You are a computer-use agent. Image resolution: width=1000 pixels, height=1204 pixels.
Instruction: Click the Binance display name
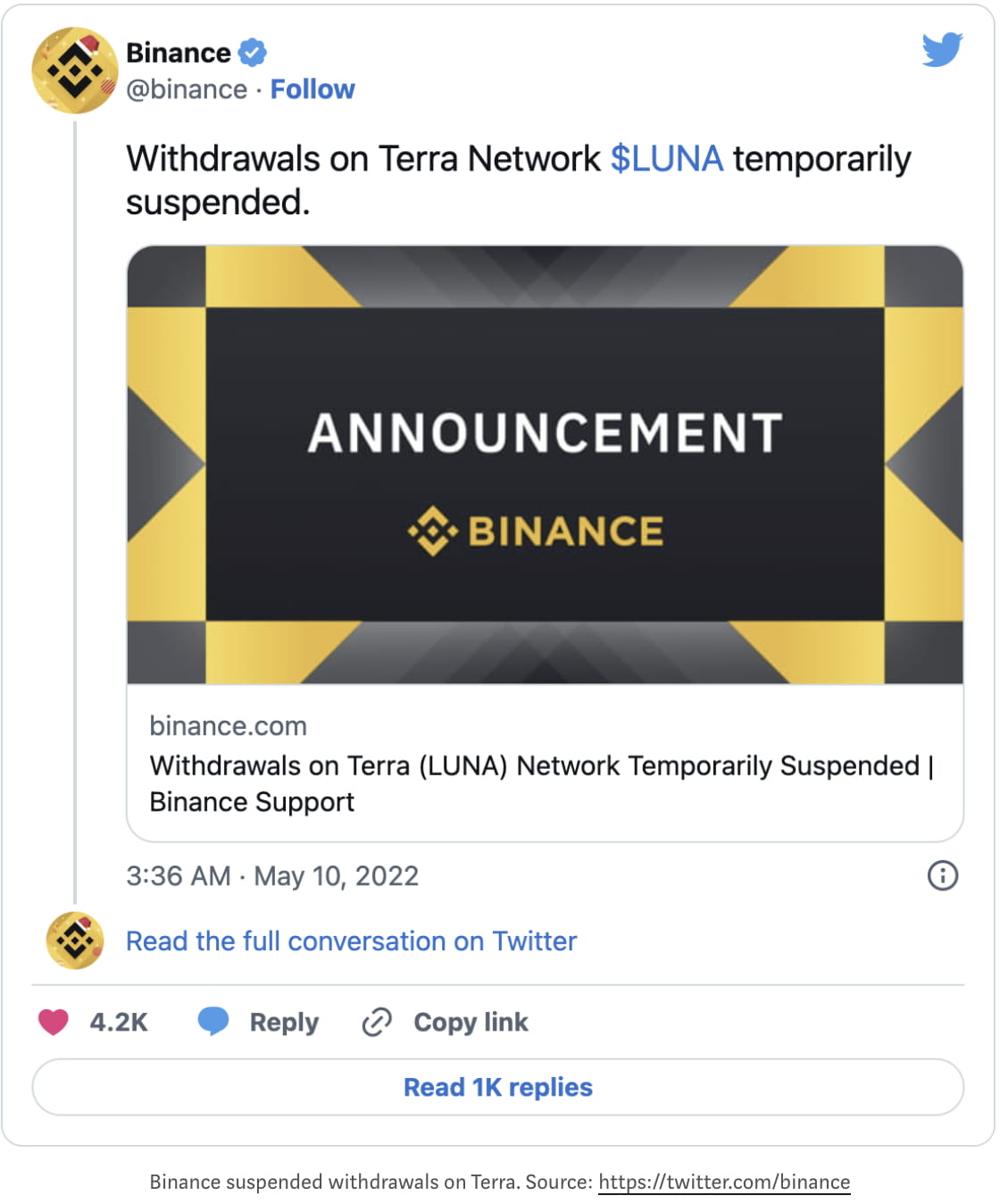[x=179, y=53]
